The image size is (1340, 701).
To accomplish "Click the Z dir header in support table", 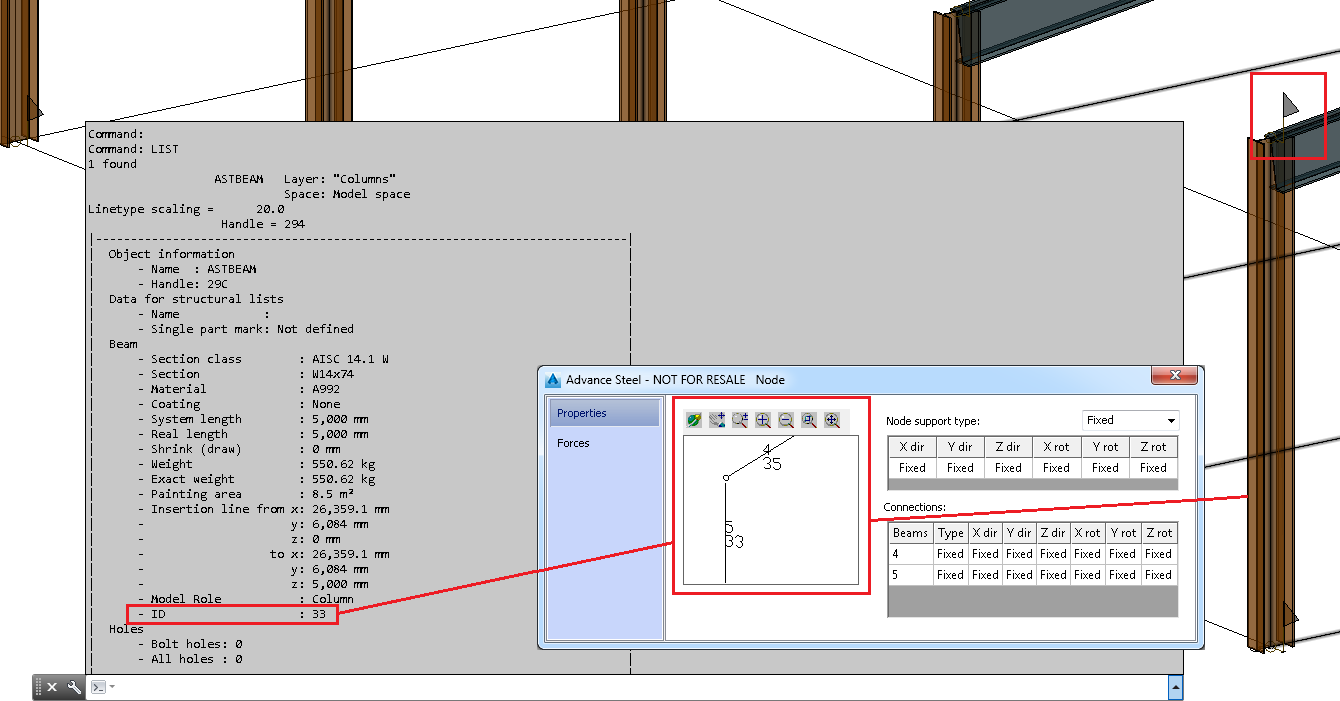I will [1008, 447].
